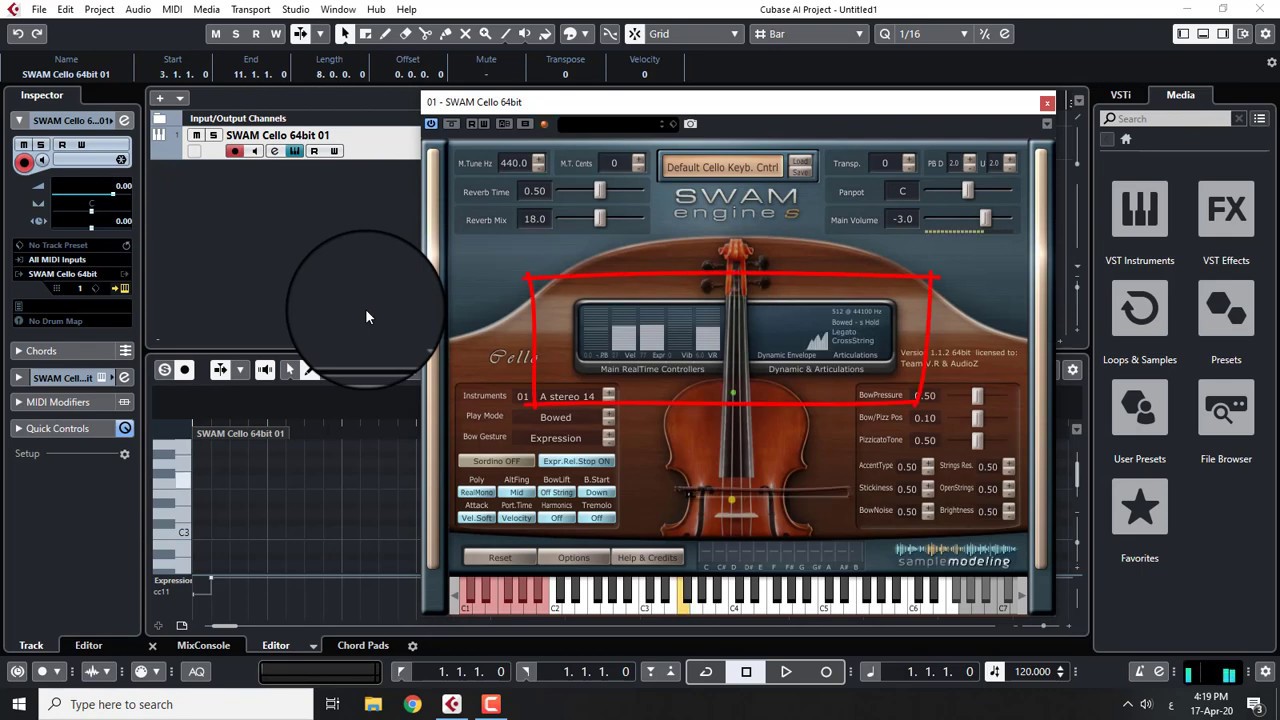Toggle Sordino OFF in SWAM plugin
The width and height of the screenshot is (1280, 720).
coord(496,461)
